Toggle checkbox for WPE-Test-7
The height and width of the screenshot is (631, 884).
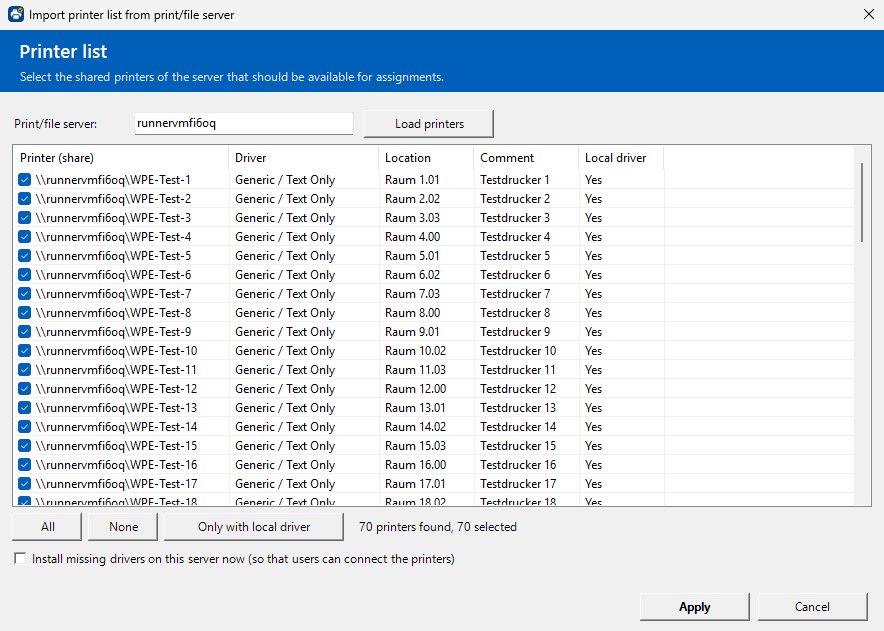coord(24,294)
